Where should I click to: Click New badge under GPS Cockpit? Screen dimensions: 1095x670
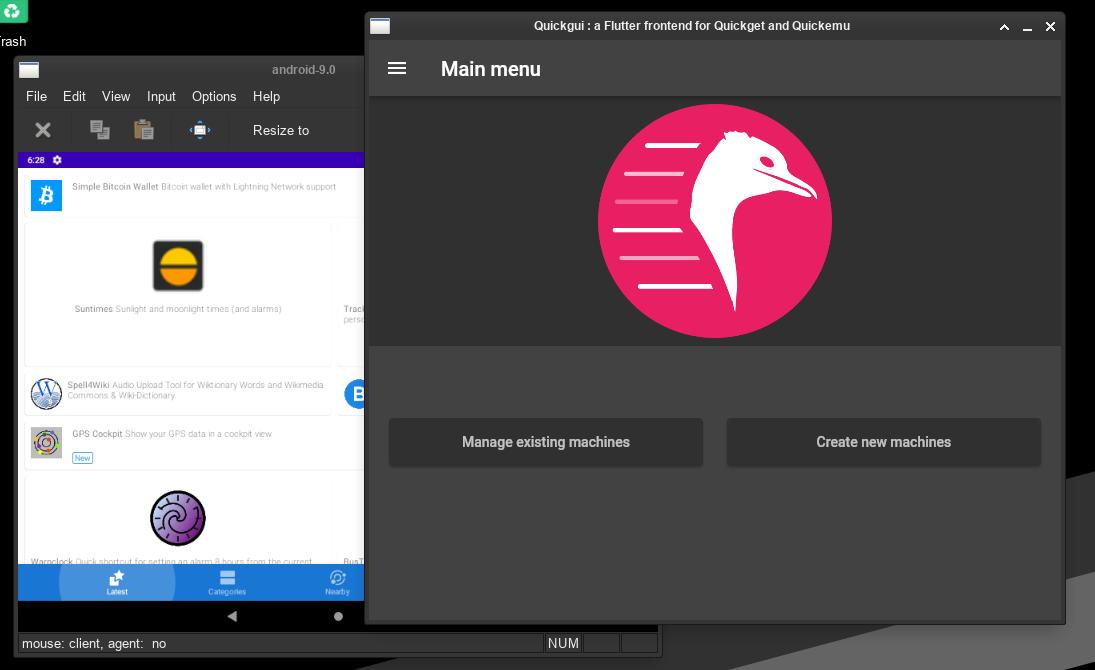pyautogui.click(x=82, y=458)
